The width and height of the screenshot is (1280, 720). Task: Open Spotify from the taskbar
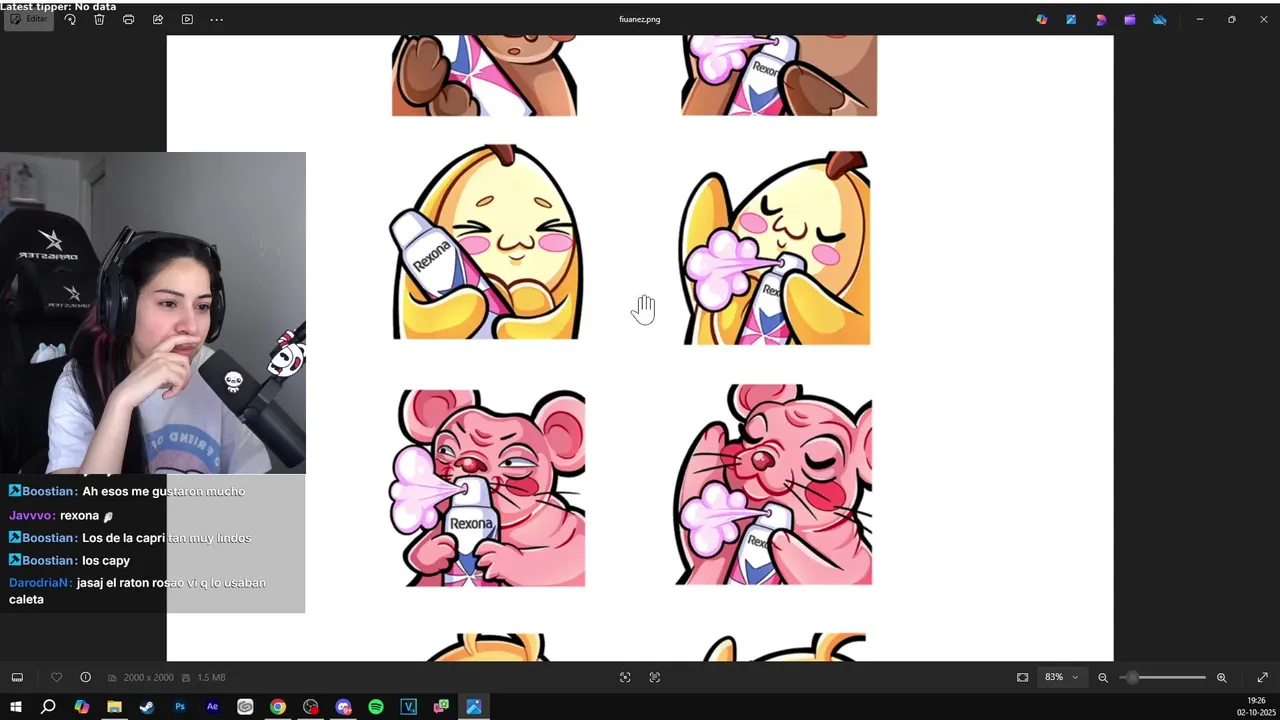376,707
